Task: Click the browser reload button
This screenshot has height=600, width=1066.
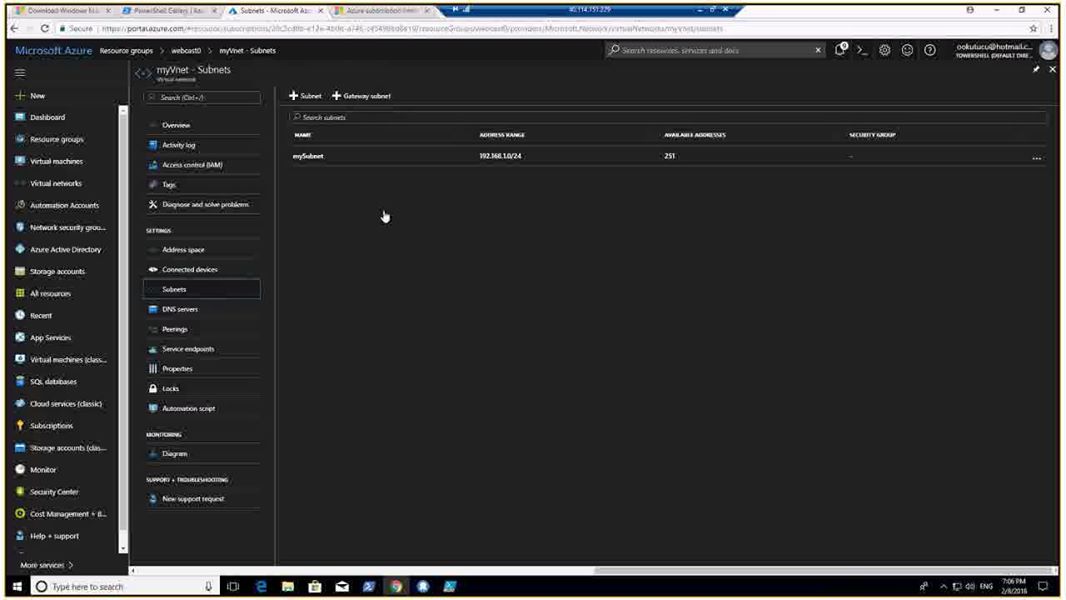Action: (x=45, y=29)
